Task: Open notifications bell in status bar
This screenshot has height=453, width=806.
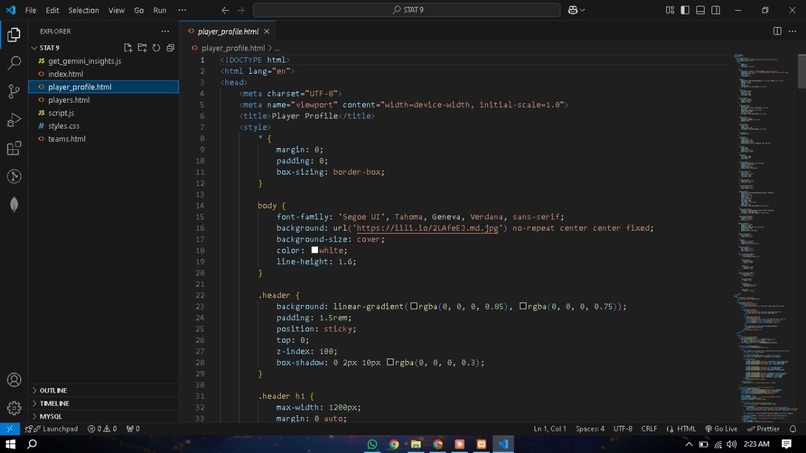Action: (x=793, y=429)
